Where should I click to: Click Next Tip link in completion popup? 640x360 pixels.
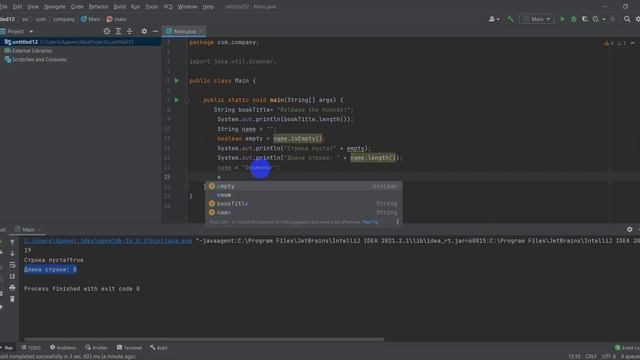coord(370,222)
